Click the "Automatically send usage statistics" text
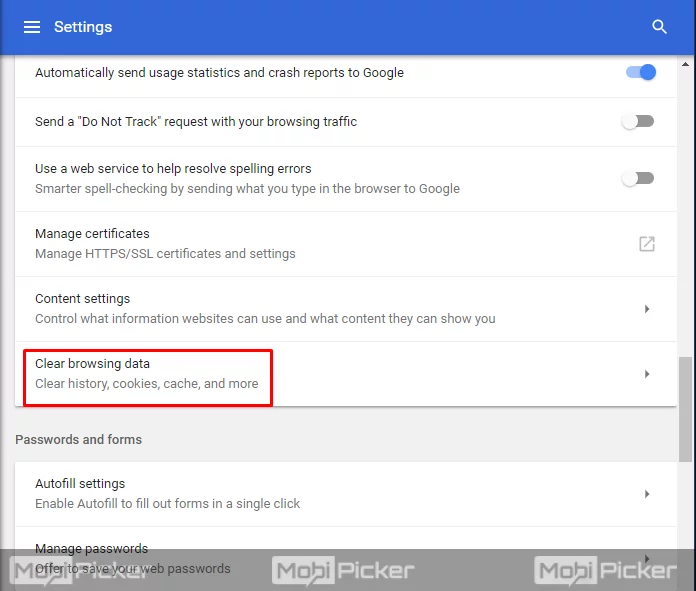This screenshot has height=591, width=696. click(x=219, y=73)
